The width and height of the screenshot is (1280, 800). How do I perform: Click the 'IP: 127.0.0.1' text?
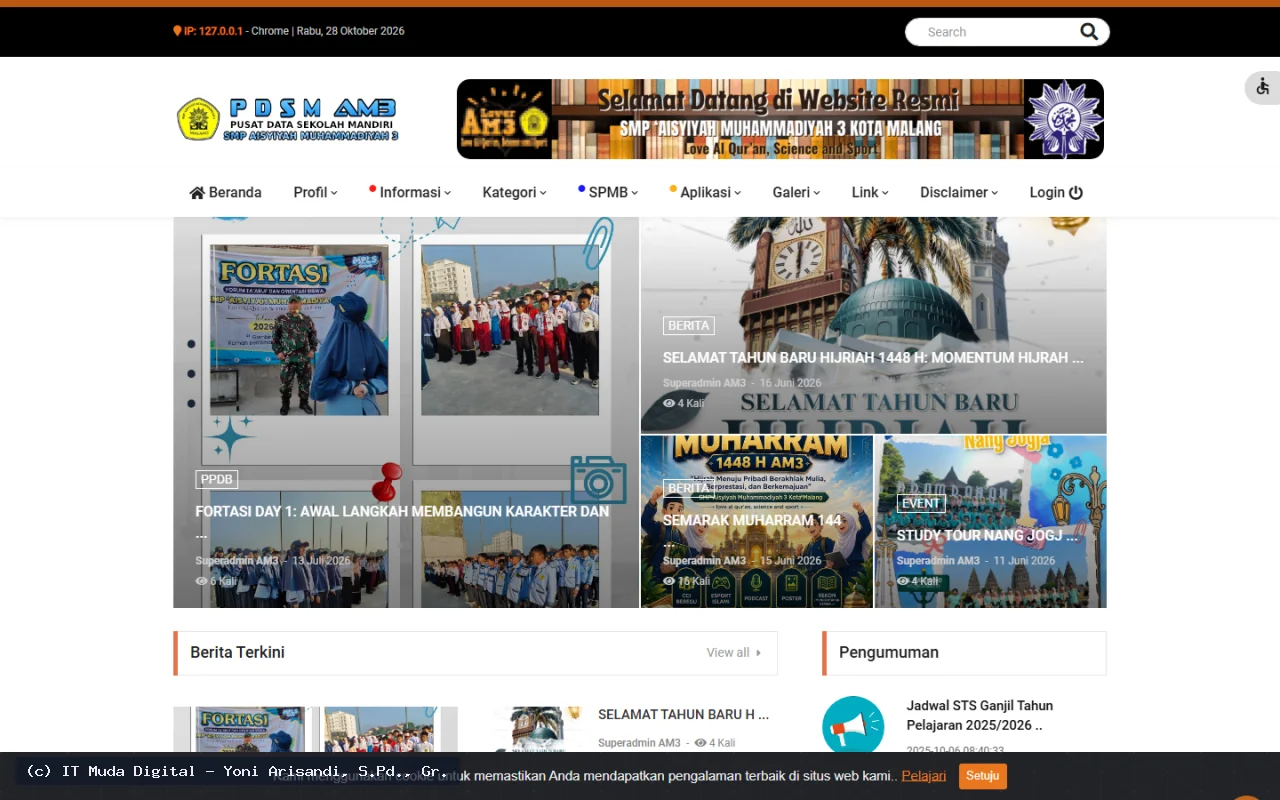coord(213,31)
